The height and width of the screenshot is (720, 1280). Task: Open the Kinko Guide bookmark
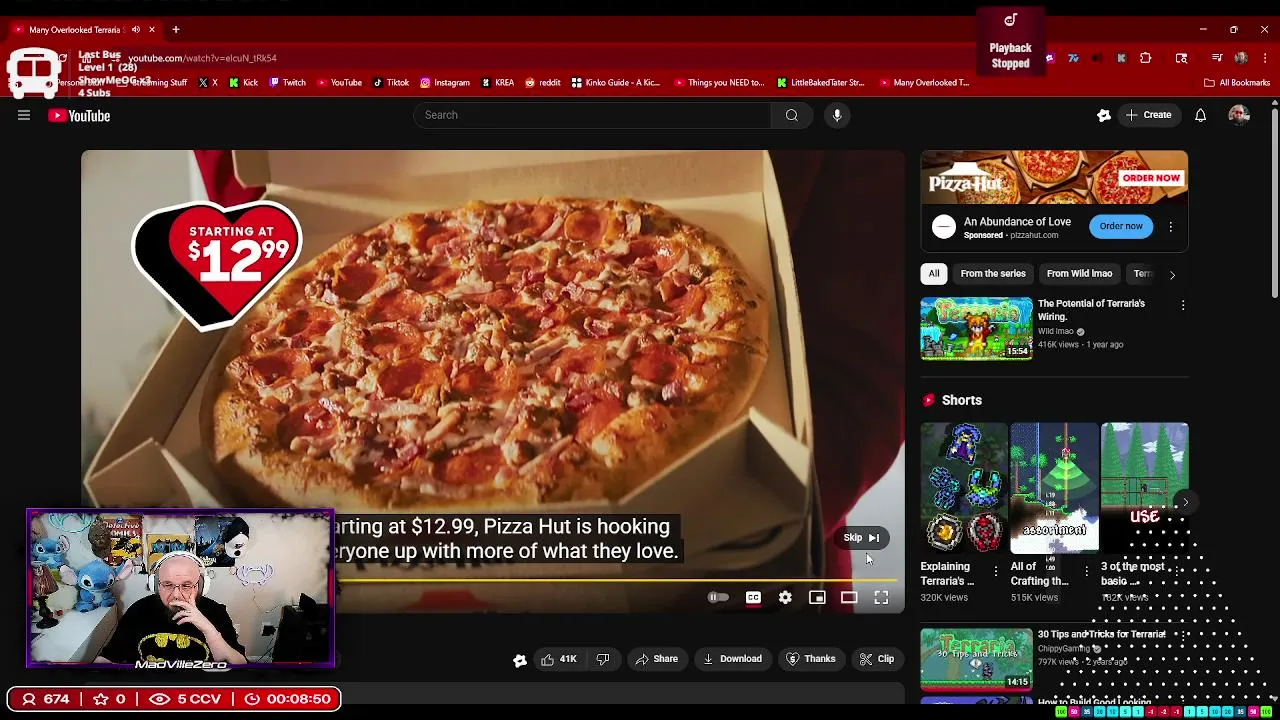click(616, 83)
